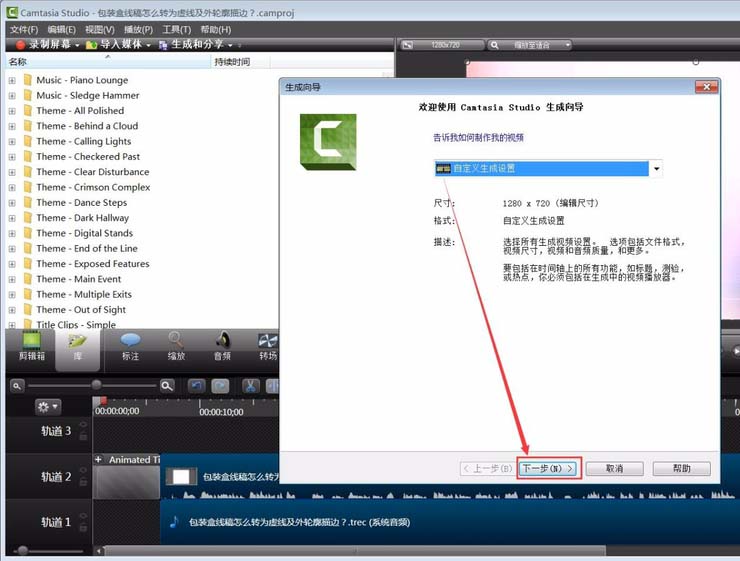Open the 播放(P) menu

138,30
